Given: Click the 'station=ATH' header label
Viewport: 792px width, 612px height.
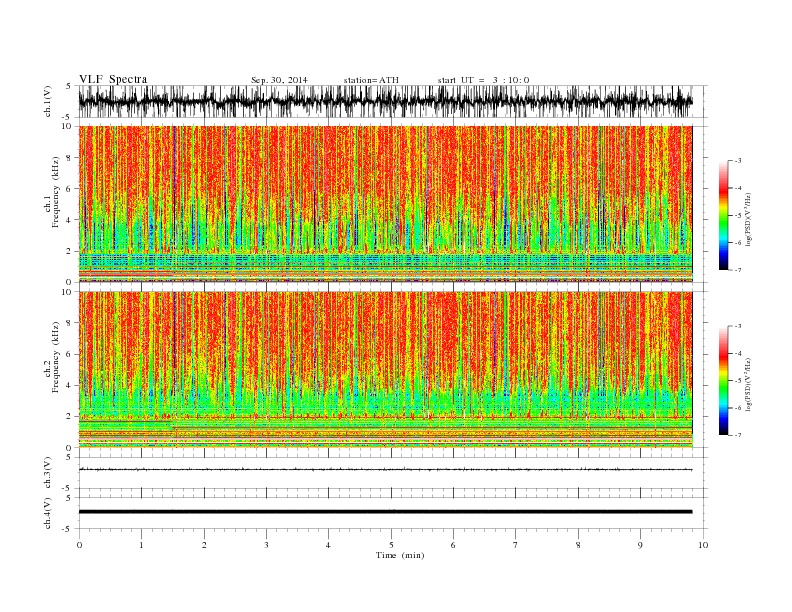Looking at the screenshot, I should pos(371,80).
